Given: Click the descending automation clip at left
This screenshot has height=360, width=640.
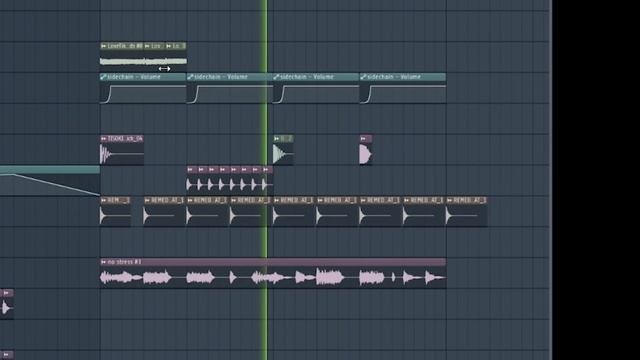Looking at the screenshot, I should [50, 181].
